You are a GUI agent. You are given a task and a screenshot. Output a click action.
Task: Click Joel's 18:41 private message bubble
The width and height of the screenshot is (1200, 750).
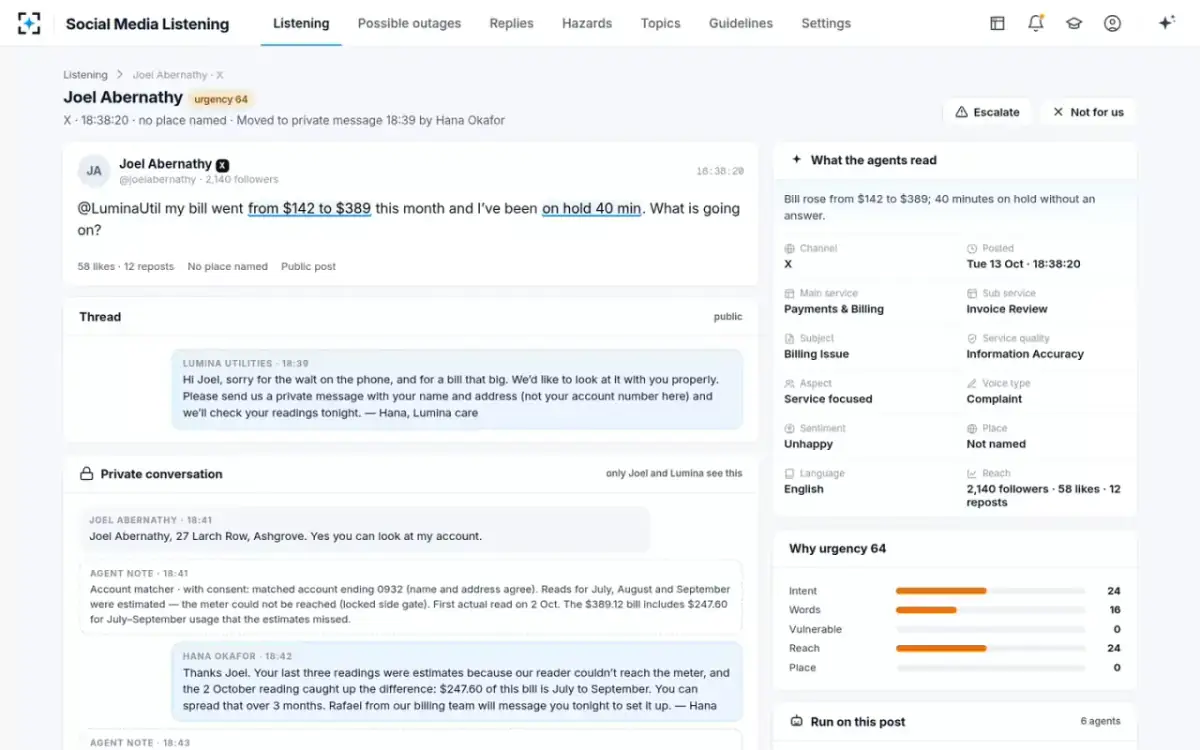click(365, 529)
